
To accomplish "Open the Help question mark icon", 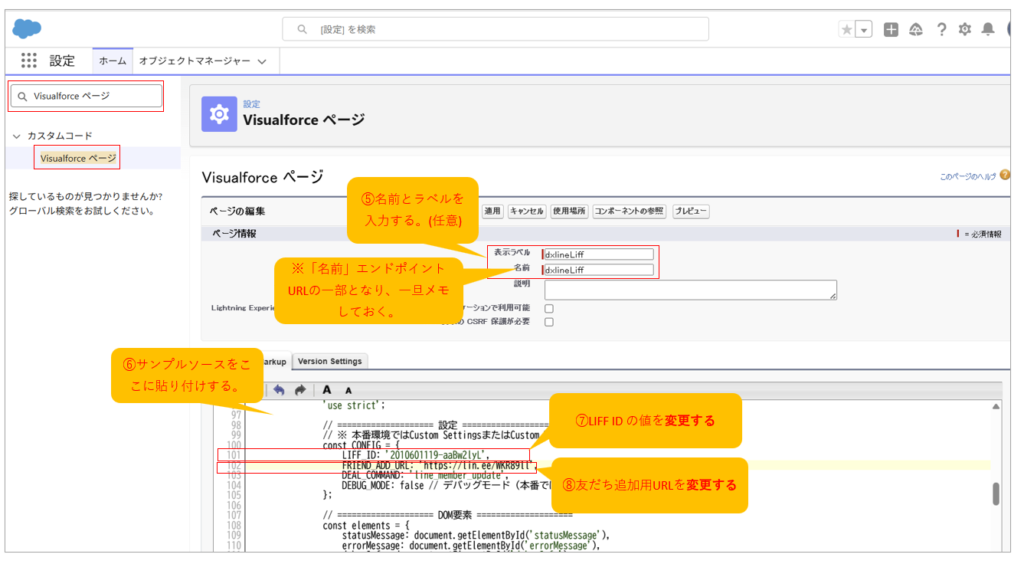I will click(941, 29).
